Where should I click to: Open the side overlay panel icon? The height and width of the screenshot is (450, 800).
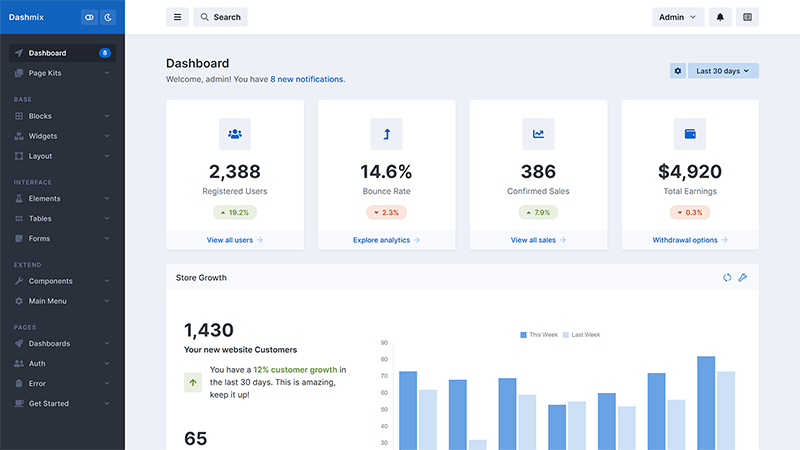[x=747, y=17]
